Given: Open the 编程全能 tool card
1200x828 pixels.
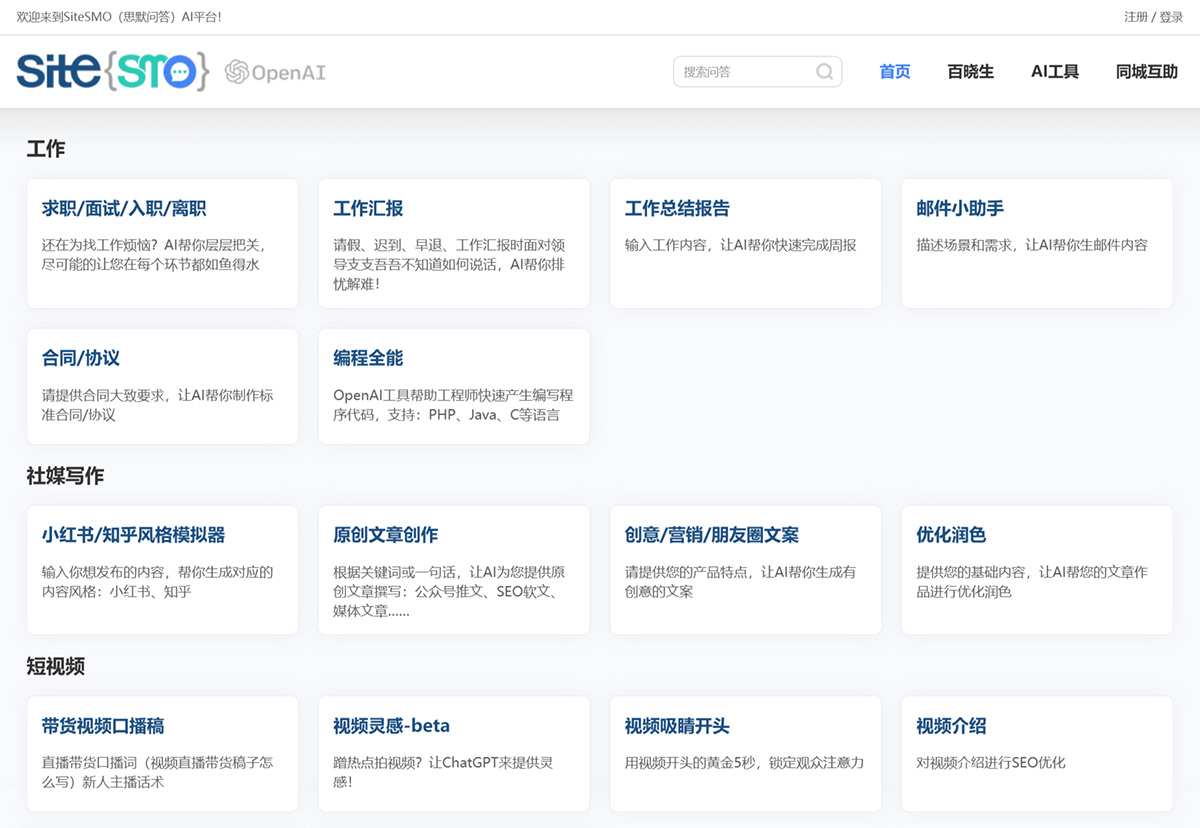Looking at the screenshot, I should coord(454,386).
